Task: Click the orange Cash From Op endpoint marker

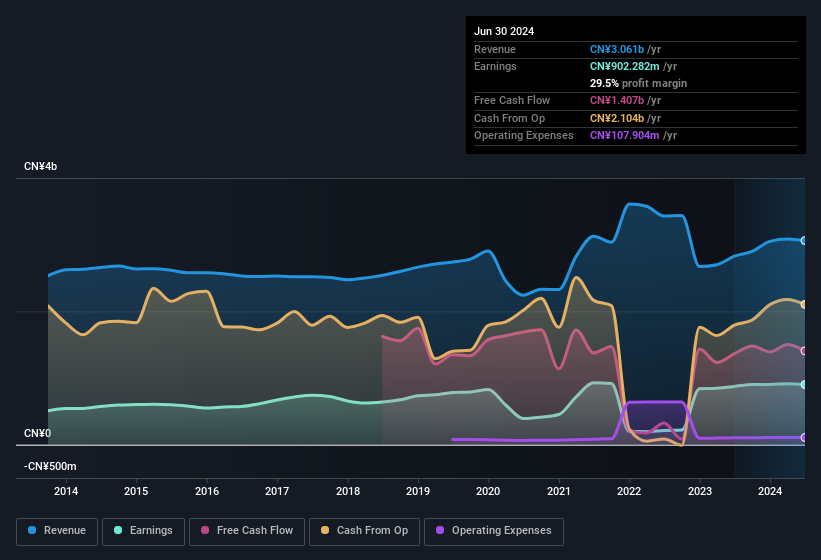Action: 804,305
